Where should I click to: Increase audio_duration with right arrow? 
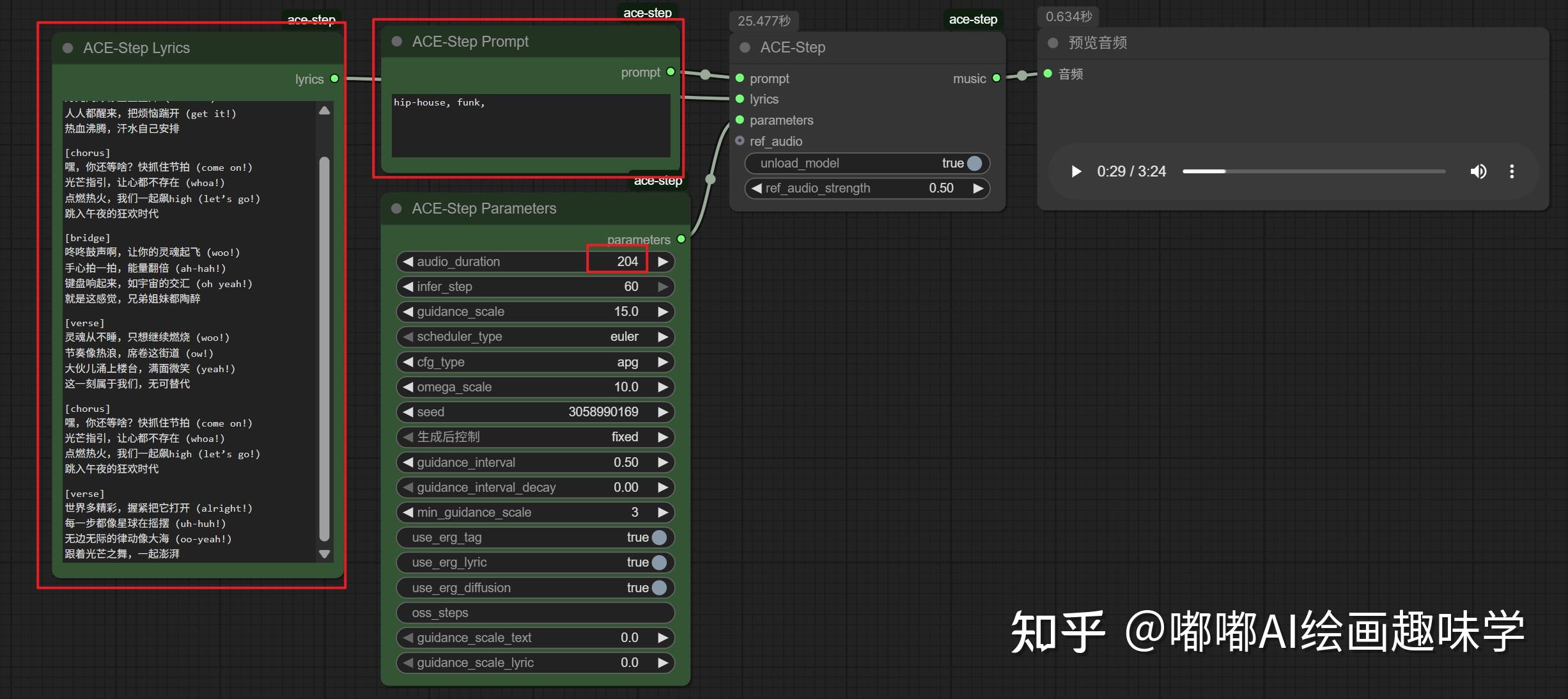tap(664, 262)
